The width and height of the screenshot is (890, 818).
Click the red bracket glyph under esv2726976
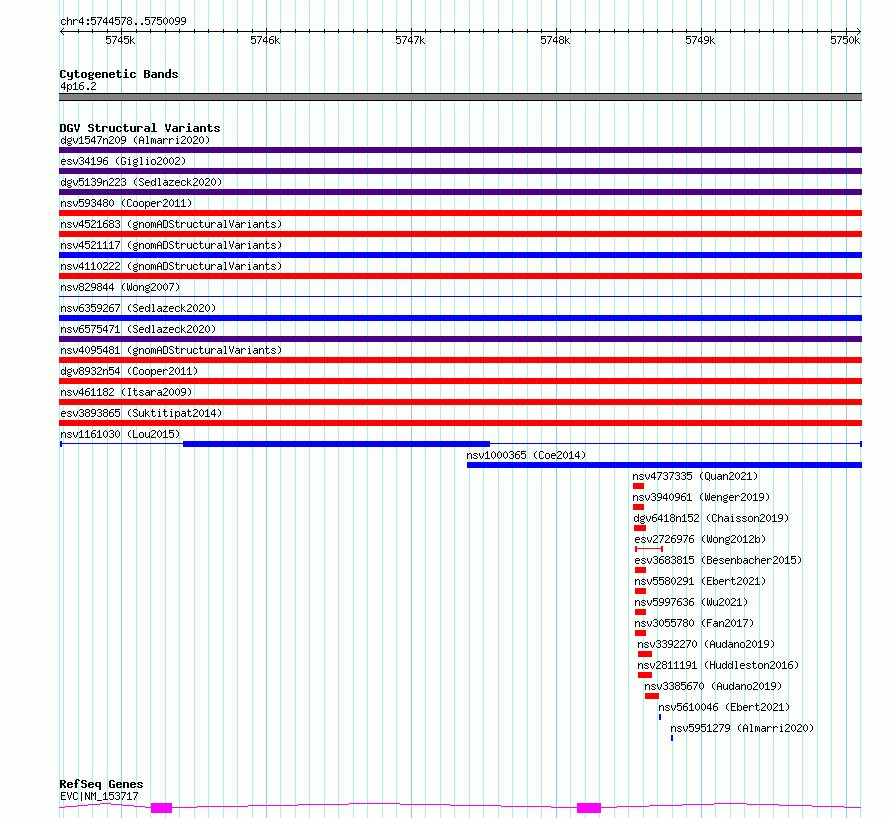[x=649, y=549]
